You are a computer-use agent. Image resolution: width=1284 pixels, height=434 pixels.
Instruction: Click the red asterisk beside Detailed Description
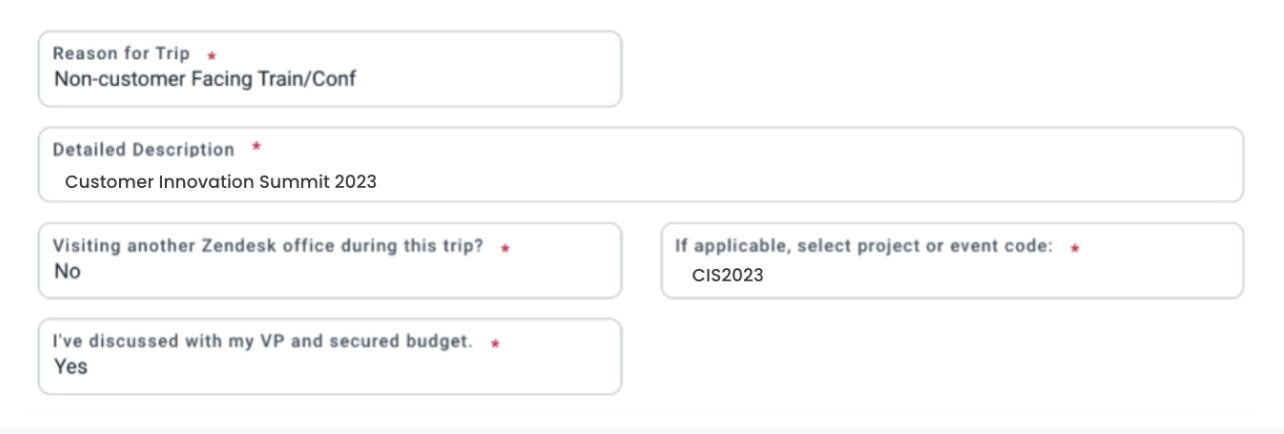(256, 148)
